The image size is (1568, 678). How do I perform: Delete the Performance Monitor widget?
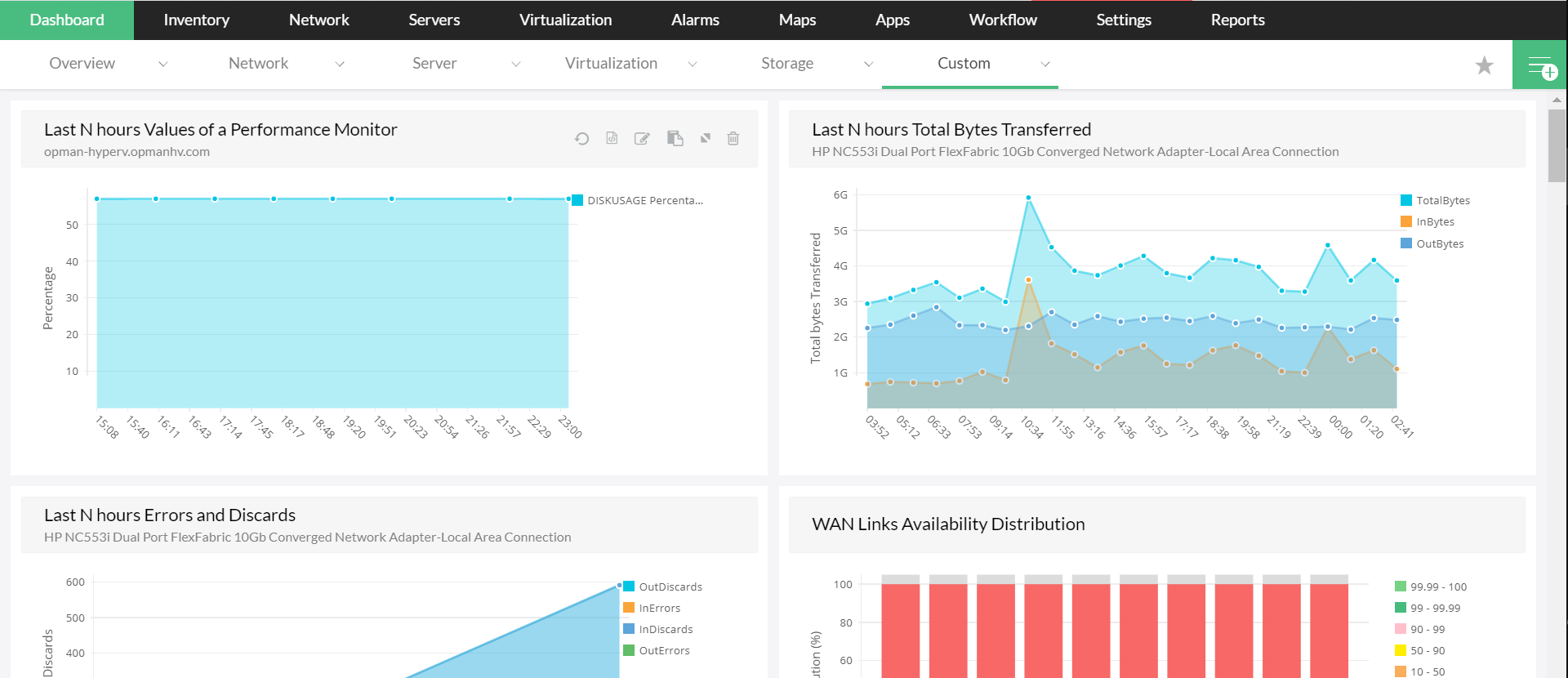[x=733, y=139]
